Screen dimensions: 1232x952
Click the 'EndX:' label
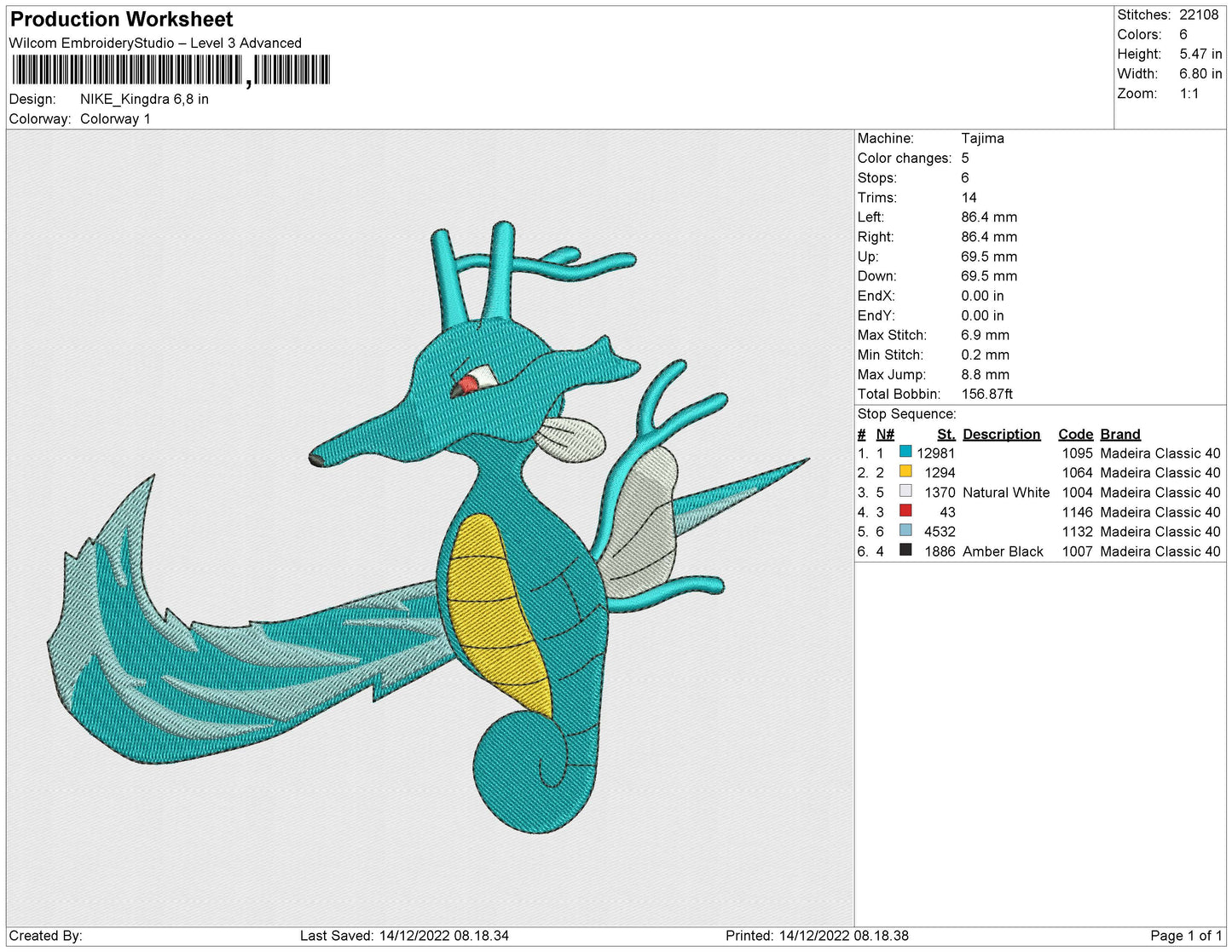pyautogui.click(x=876, y=296)
